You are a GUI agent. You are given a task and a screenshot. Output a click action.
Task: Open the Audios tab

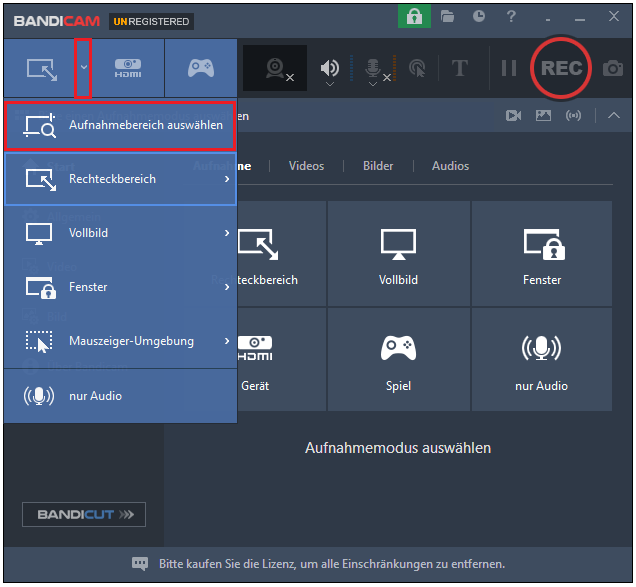450,166
